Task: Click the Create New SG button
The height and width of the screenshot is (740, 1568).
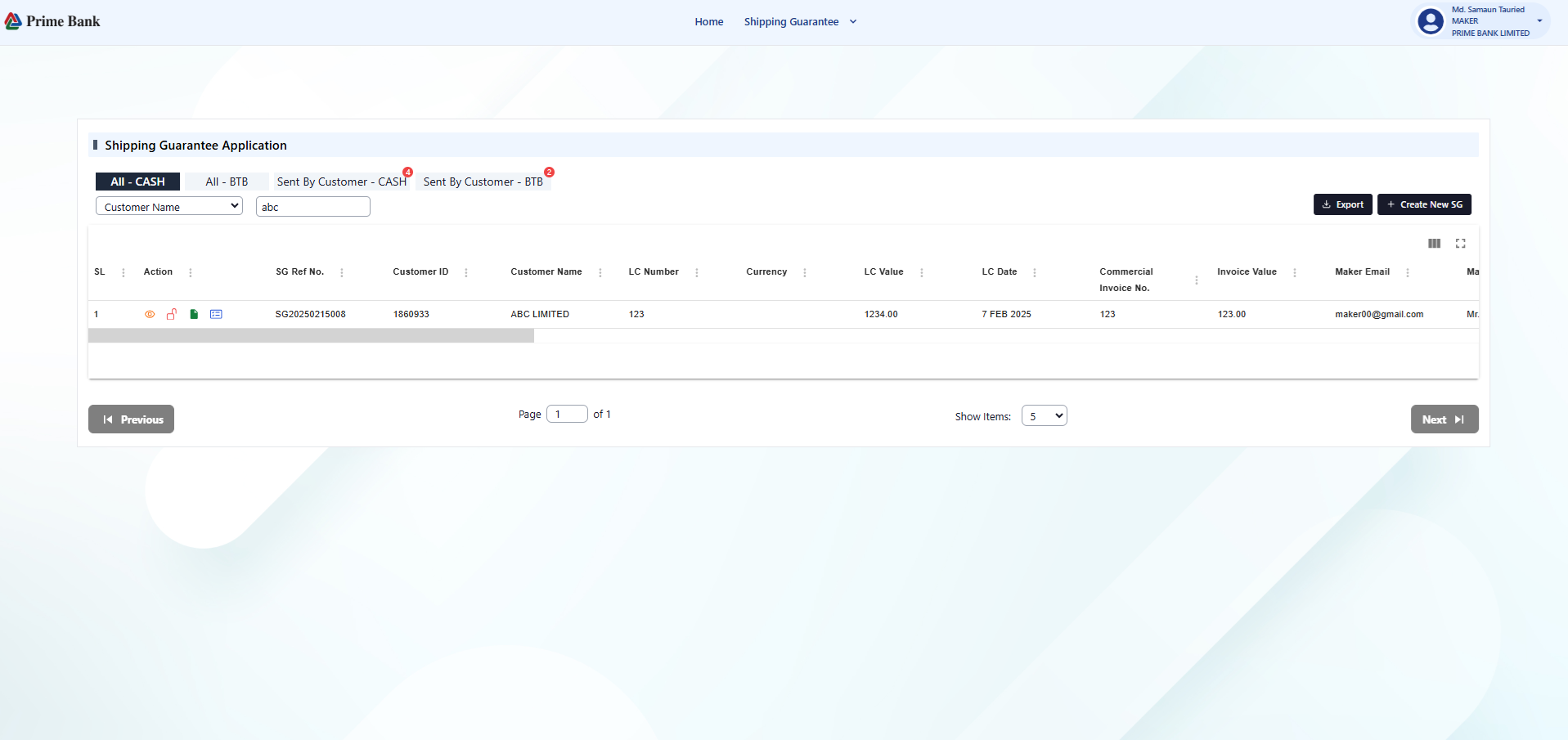Action: pyautogui.click(x=1424, y=204)
